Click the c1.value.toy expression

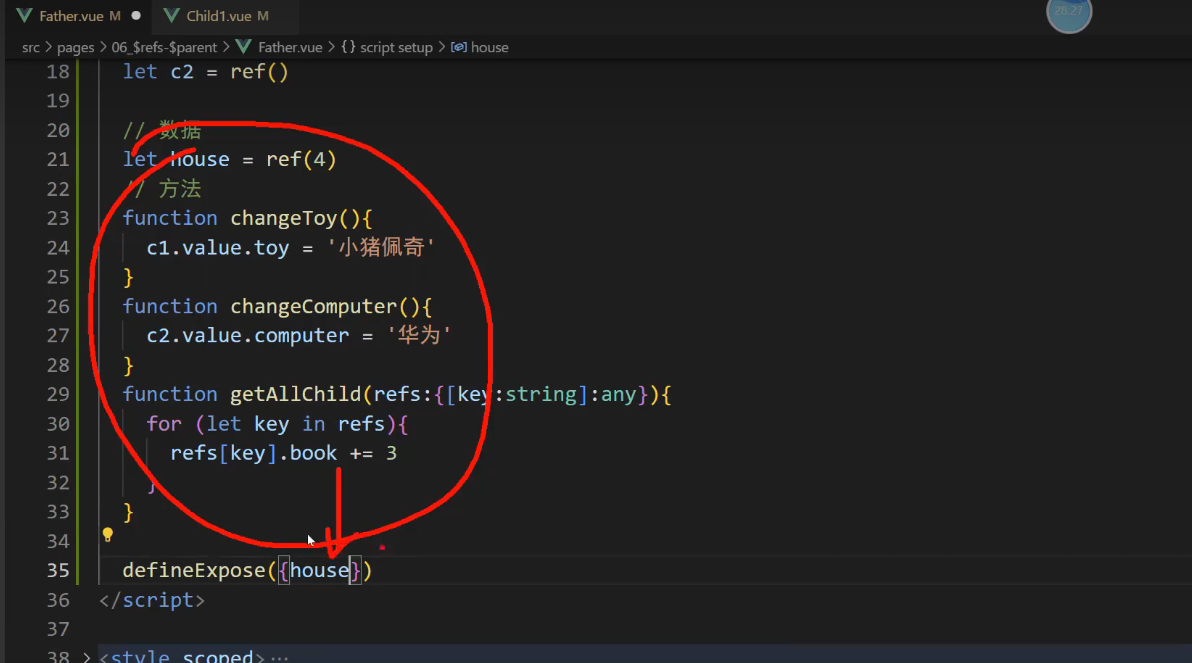[218, 248]
